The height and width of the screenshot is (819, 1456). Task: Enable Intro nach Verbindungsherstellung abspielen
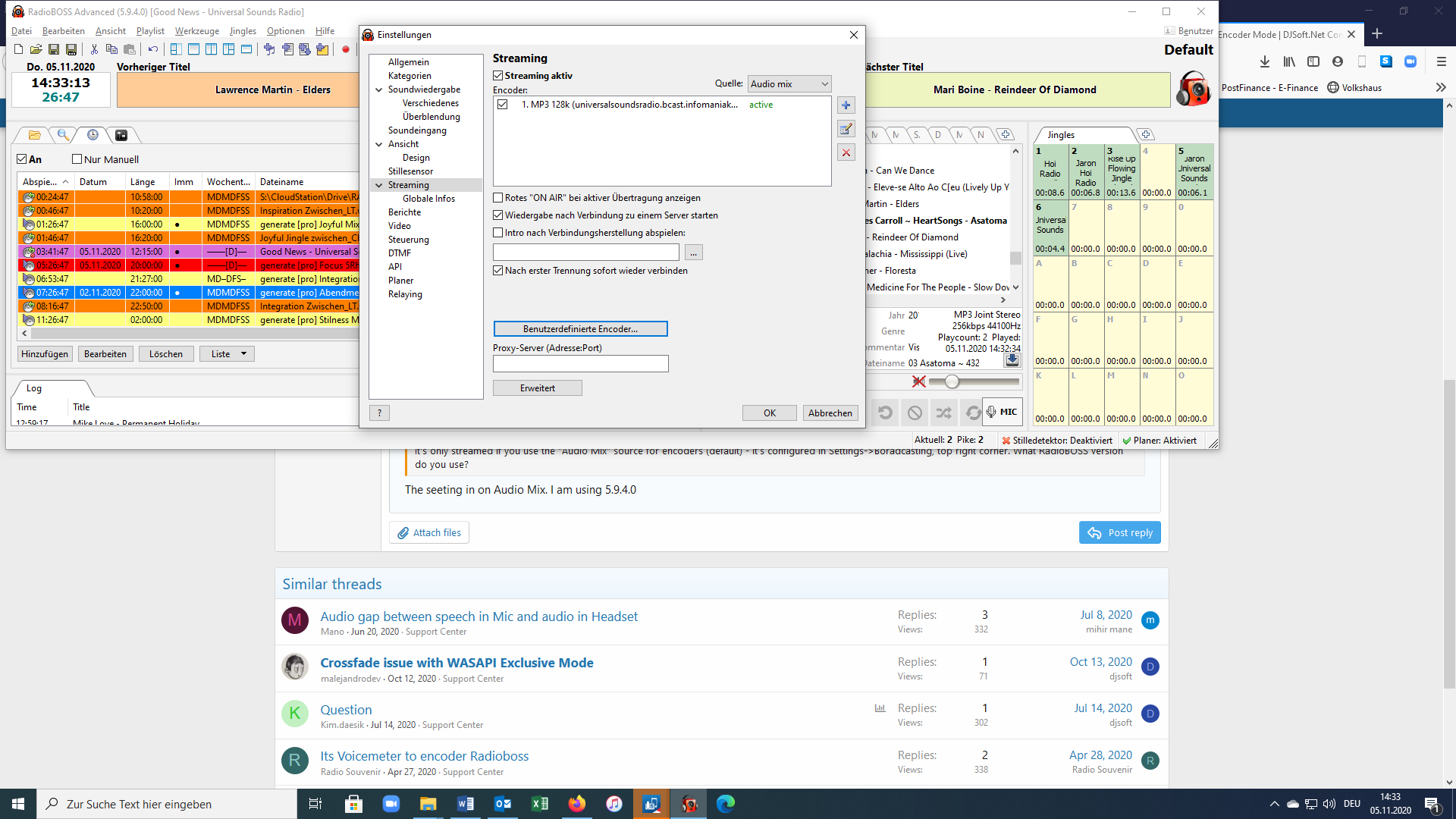(x=498, y=233)
